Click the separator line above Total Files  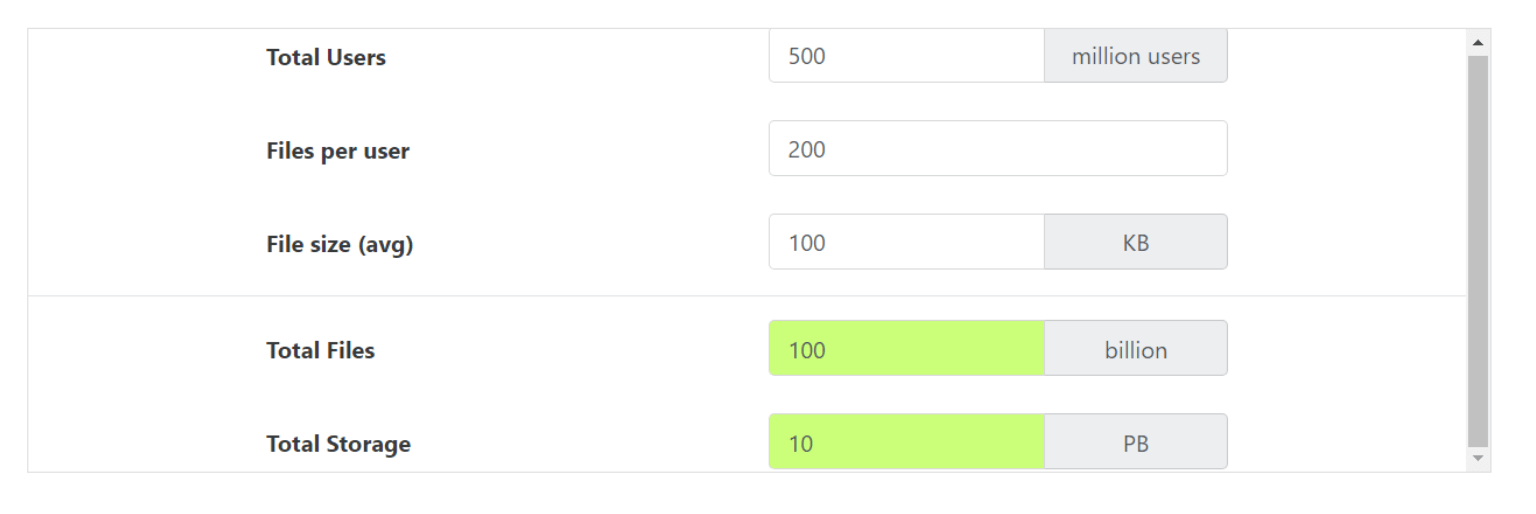[x=600, y=296]
